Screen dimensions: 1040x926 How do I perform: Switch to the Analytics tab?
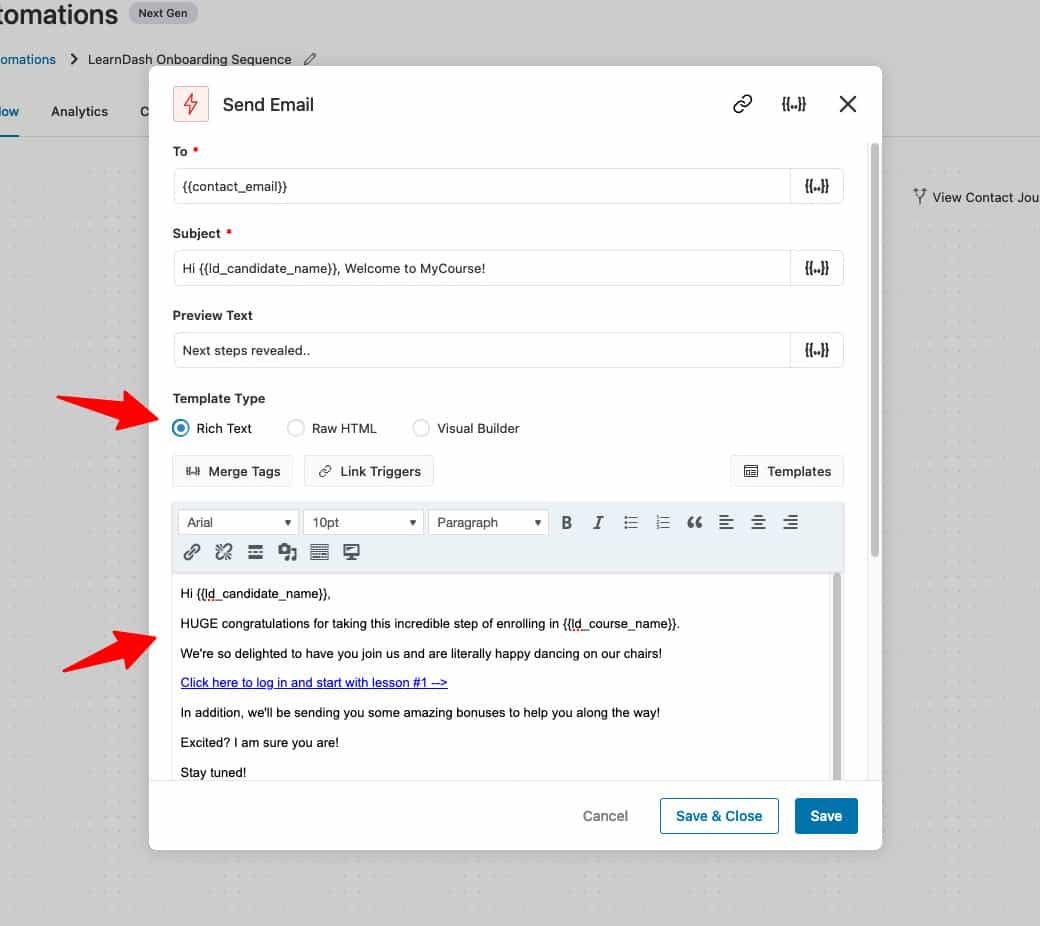coord(79,111)
